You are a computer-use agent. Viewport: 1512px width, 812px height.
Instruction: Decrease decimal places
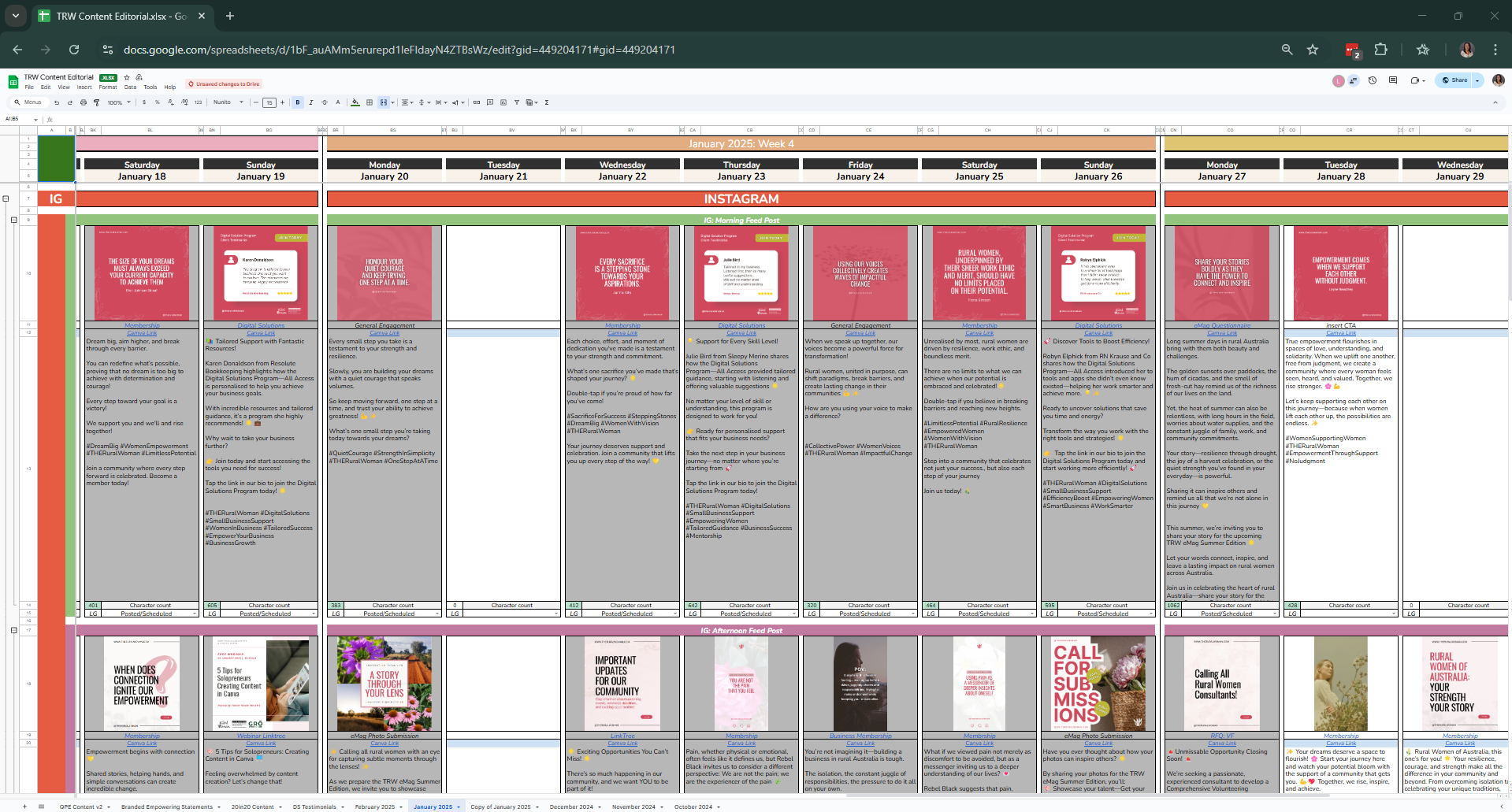click(x=171, y=102)
